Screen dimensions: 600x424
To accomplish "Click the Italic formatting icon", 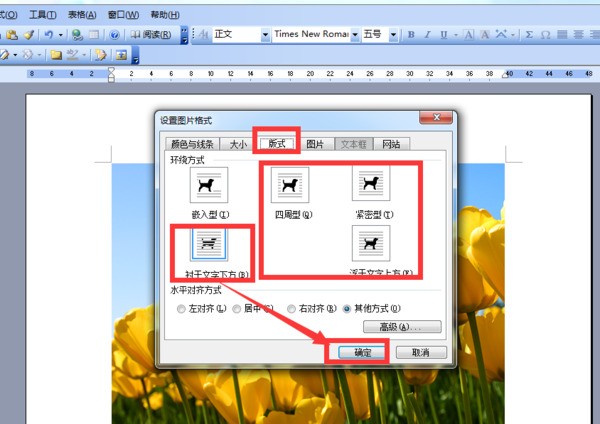I will click(427, 34).
